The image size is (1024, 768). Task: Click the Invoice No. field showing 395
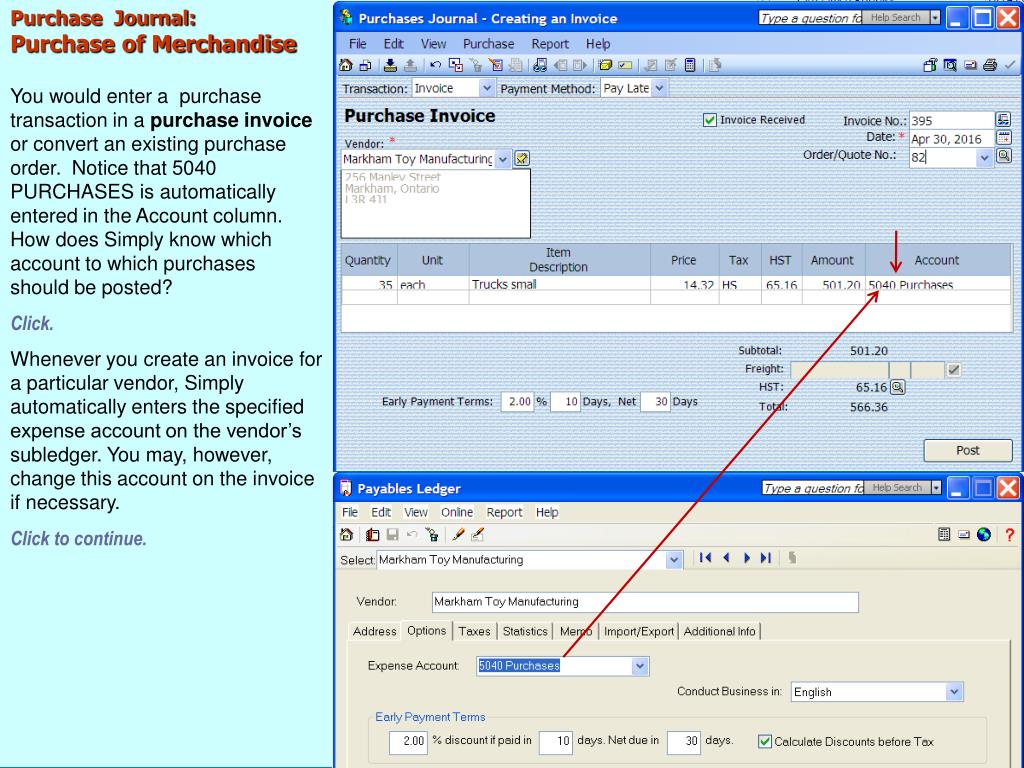952,120
